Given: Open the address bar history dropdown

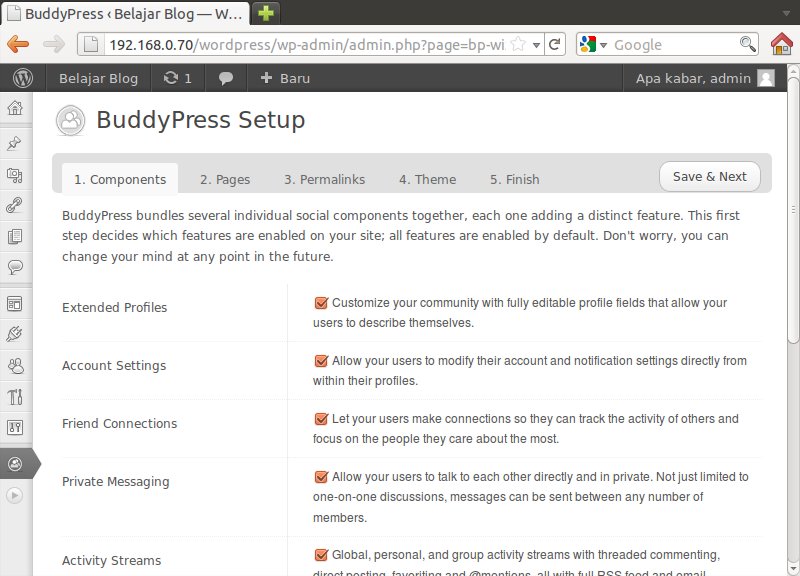Looking at the screenshot, I should pos(536,45).
